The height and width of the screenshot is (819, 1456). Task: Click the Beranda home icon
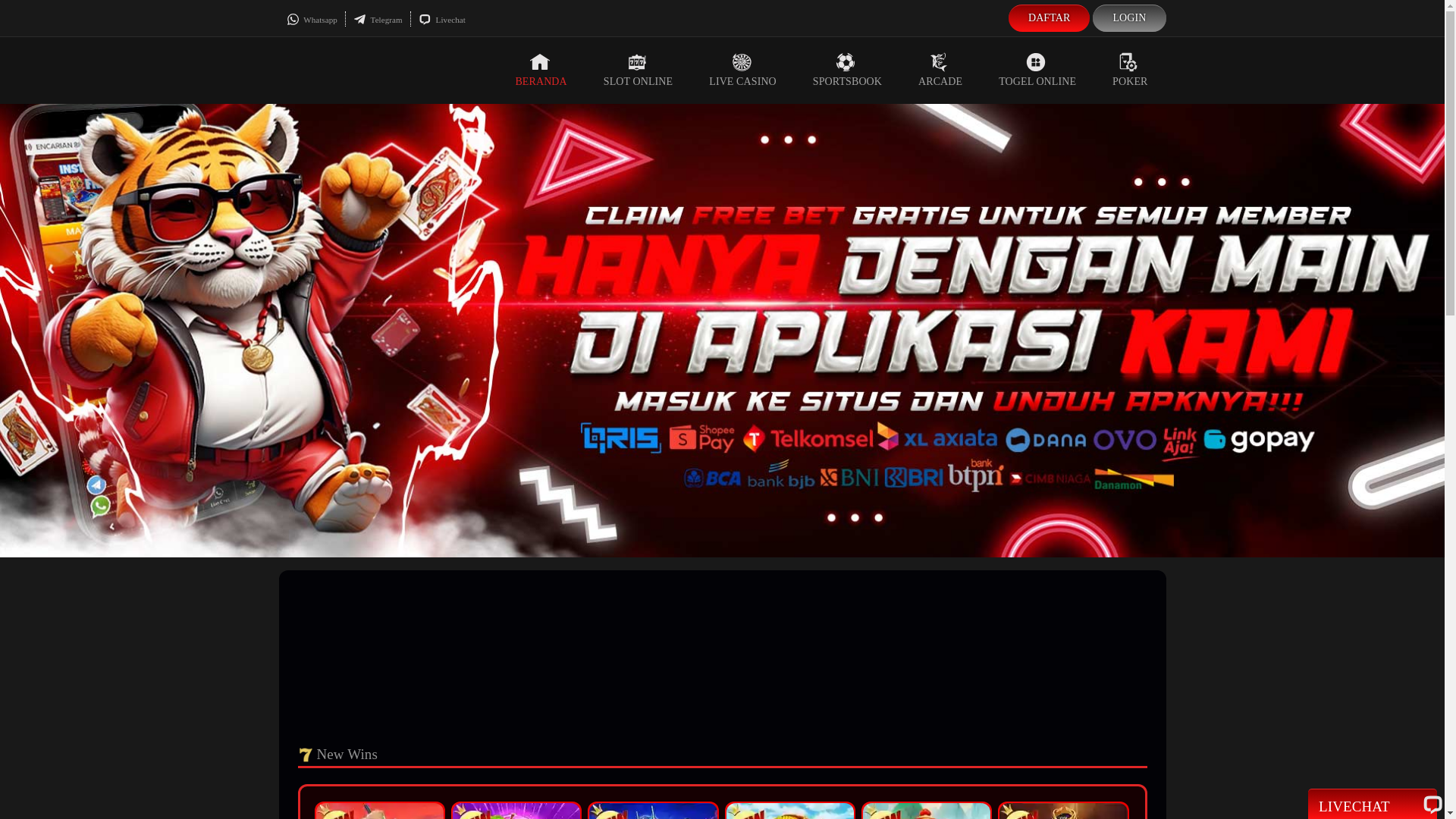[x=540, y=61]
